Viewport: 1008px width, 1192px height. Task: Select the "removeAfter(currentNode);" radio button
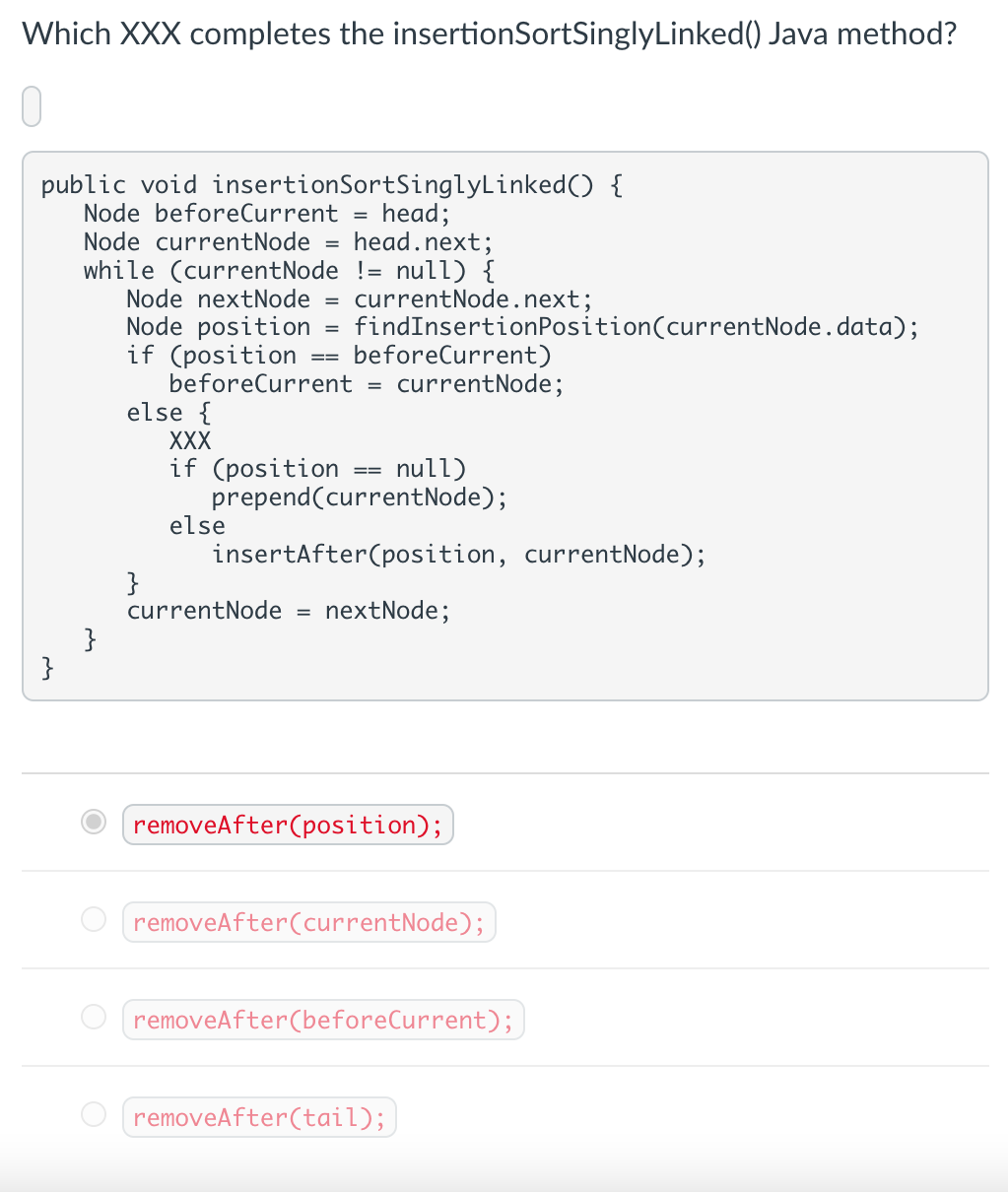tap(93, 918)
